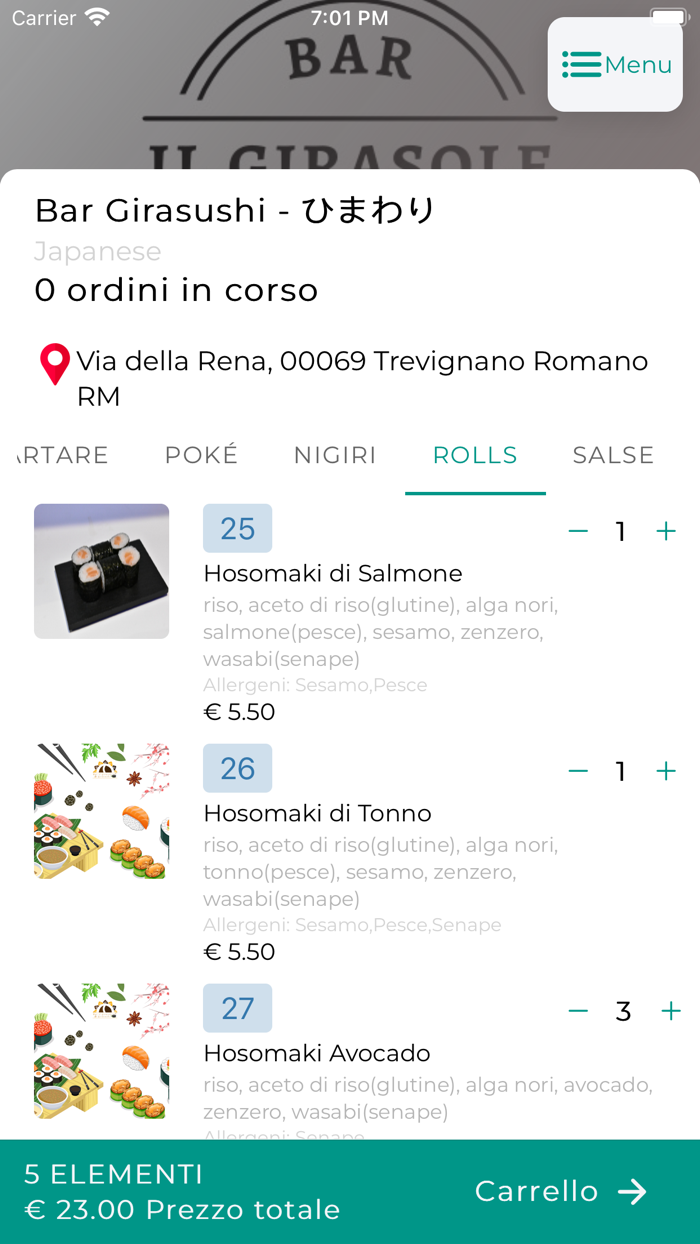
Task: Select the SALSE tab
Action: (x=613, y=455)
